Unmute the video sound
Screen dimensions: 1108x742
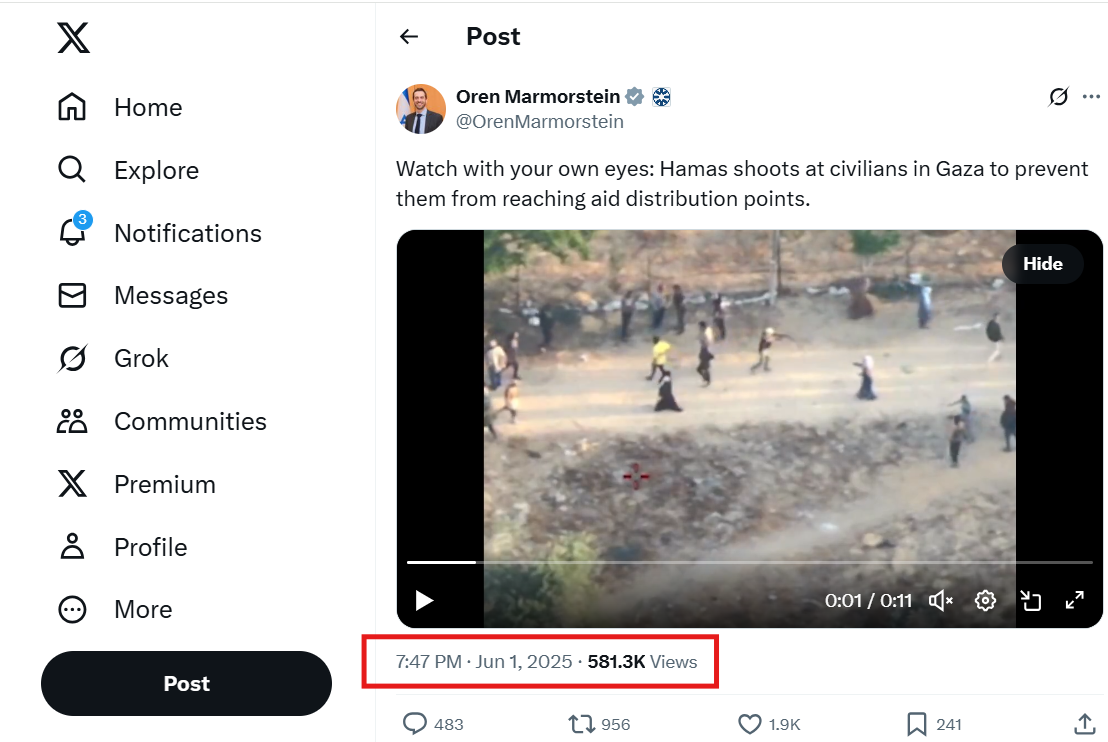coord(941,601)
